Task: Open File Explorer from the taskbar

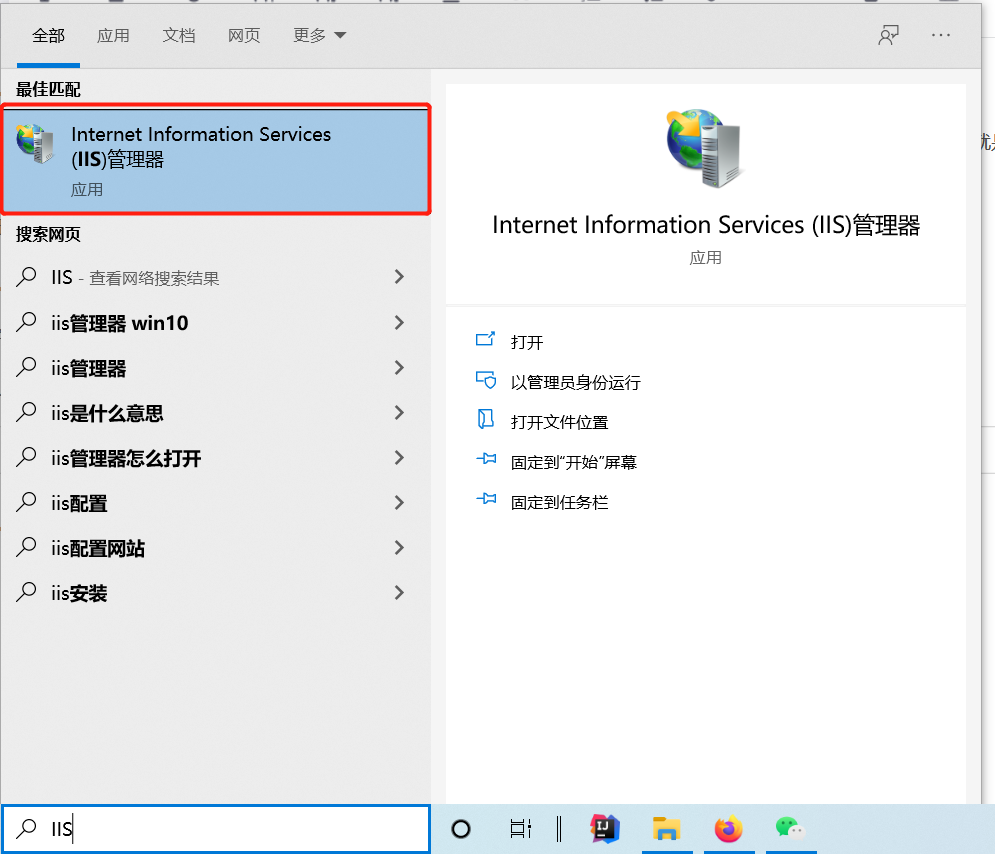Action: pyautogui.click(x=666, y=829)
